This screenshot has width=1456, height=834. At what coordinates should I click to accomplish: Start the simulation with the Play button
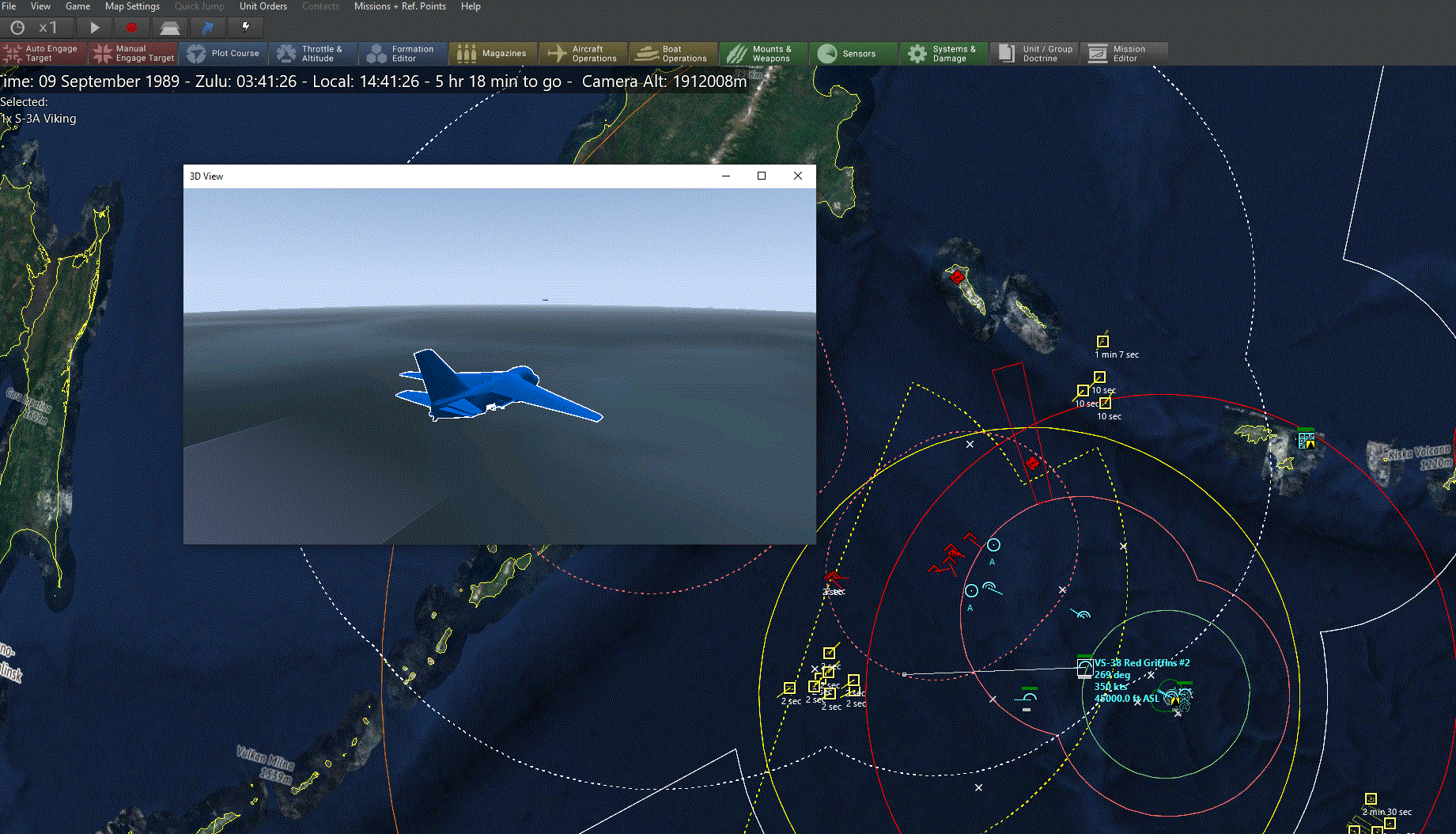tap(94, 28)
